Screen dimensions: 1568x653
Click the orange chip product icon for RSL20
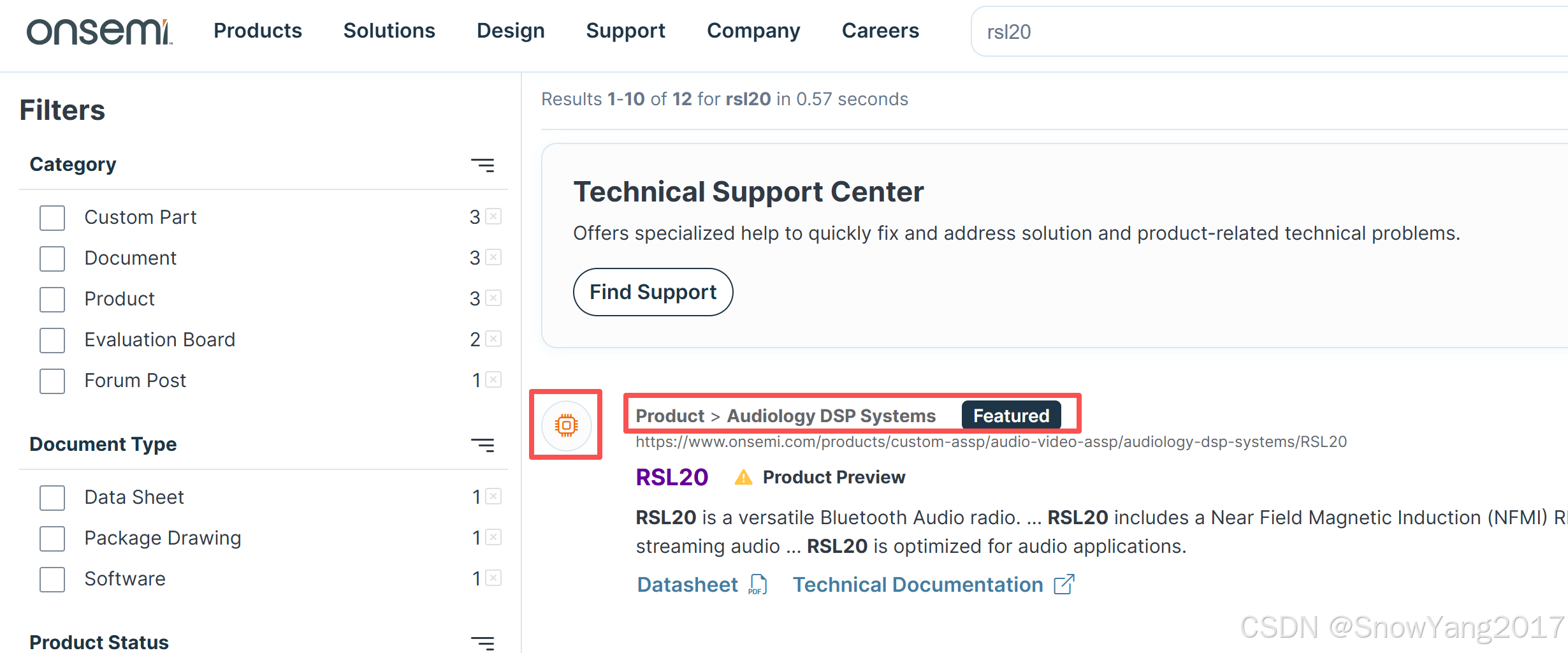click(x=566, y=425)
